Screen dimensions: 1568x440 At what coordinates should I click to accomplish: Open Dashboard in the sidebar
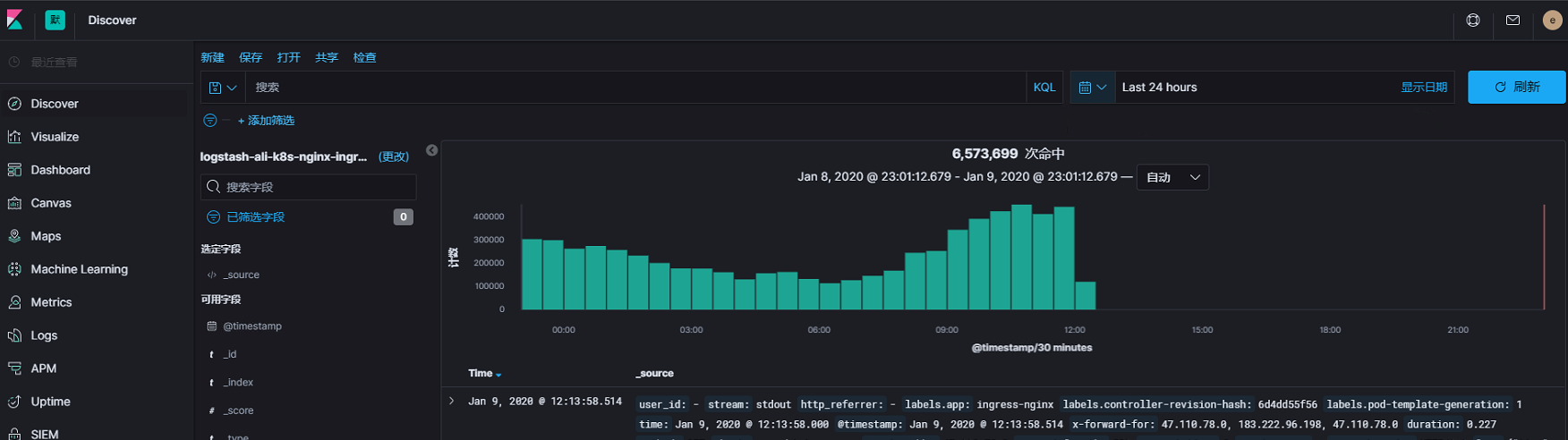coord(60,170)
